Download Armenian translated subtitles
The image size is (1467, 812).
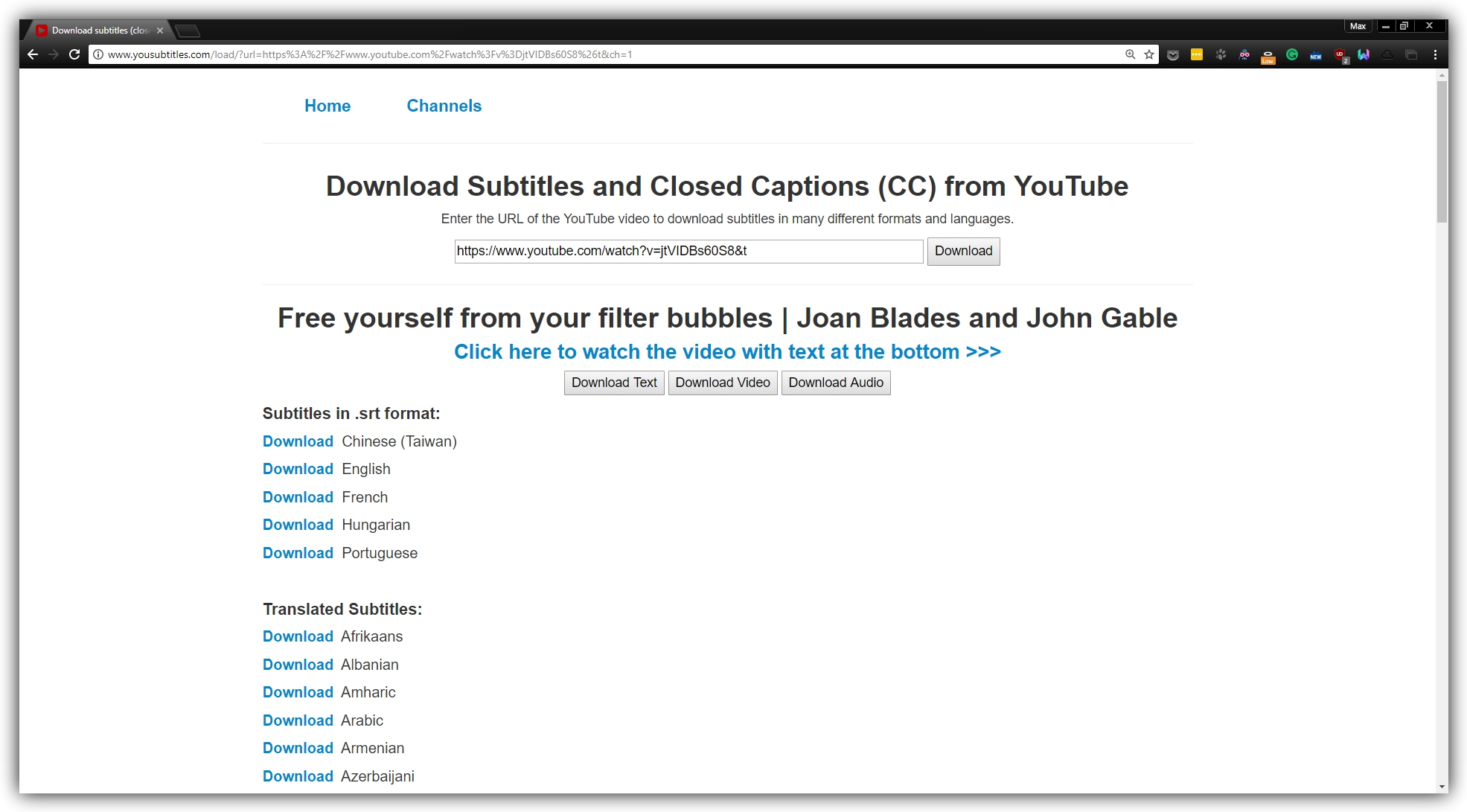point(298,748)
